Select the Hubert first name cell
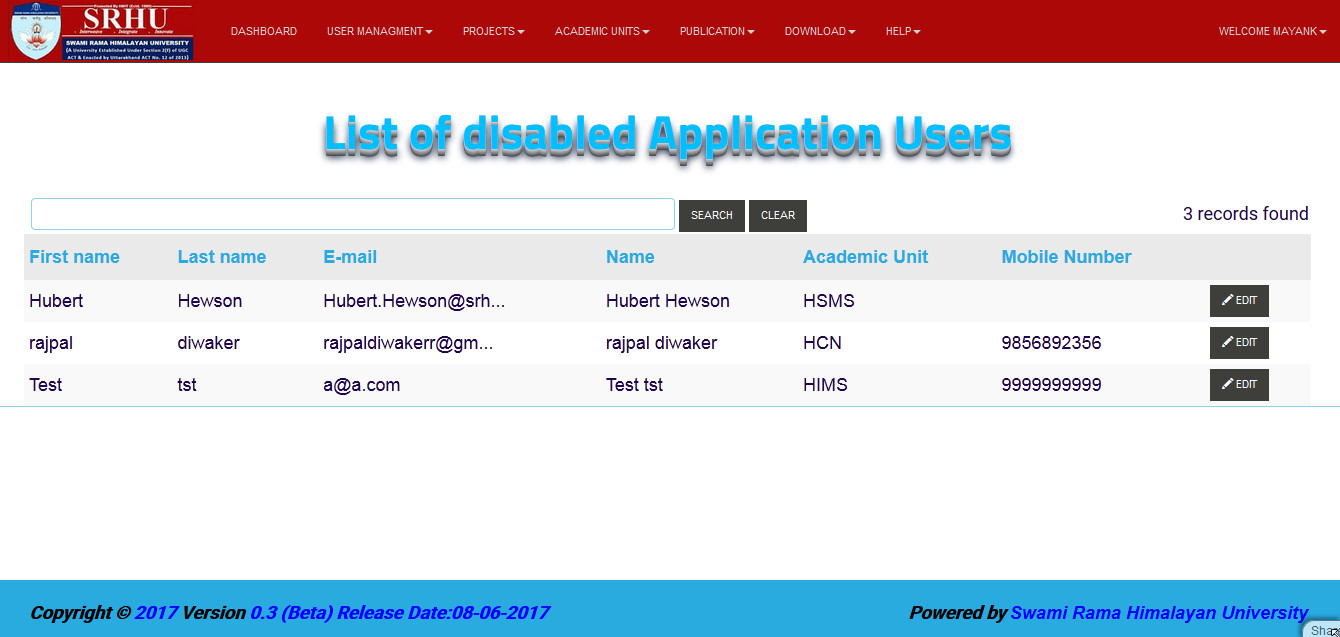The width and height of the screenshot is (1340, 637). (x=56, y=301)
